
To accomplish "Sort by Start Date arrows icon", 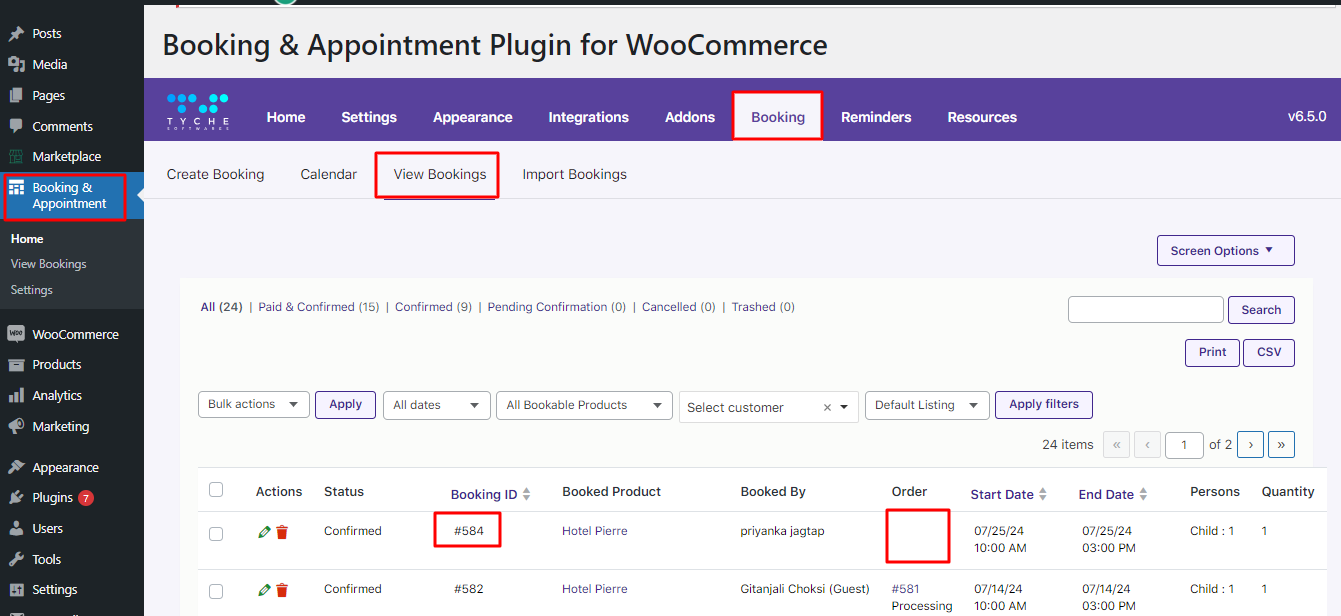I will [x=1043, y=494].
